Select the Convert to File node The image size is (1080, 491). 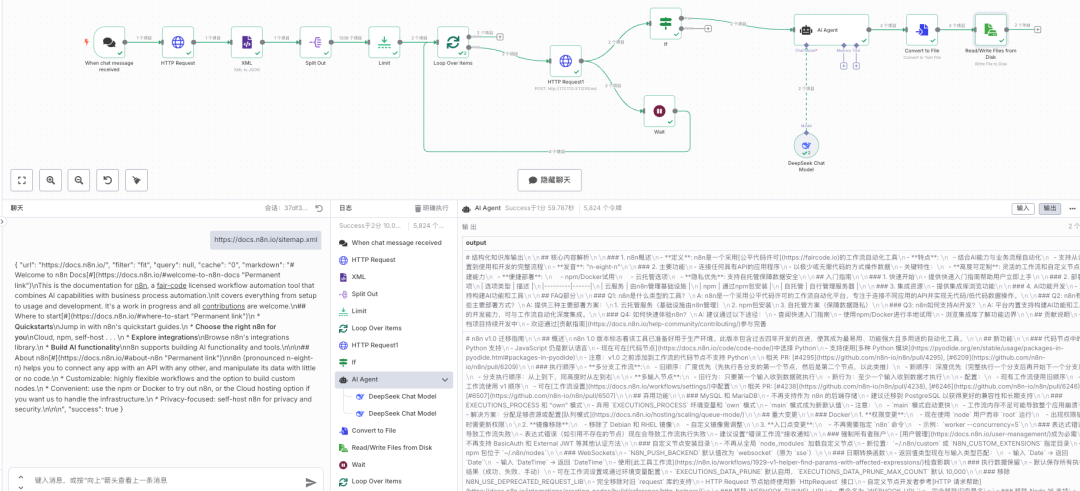922,30
